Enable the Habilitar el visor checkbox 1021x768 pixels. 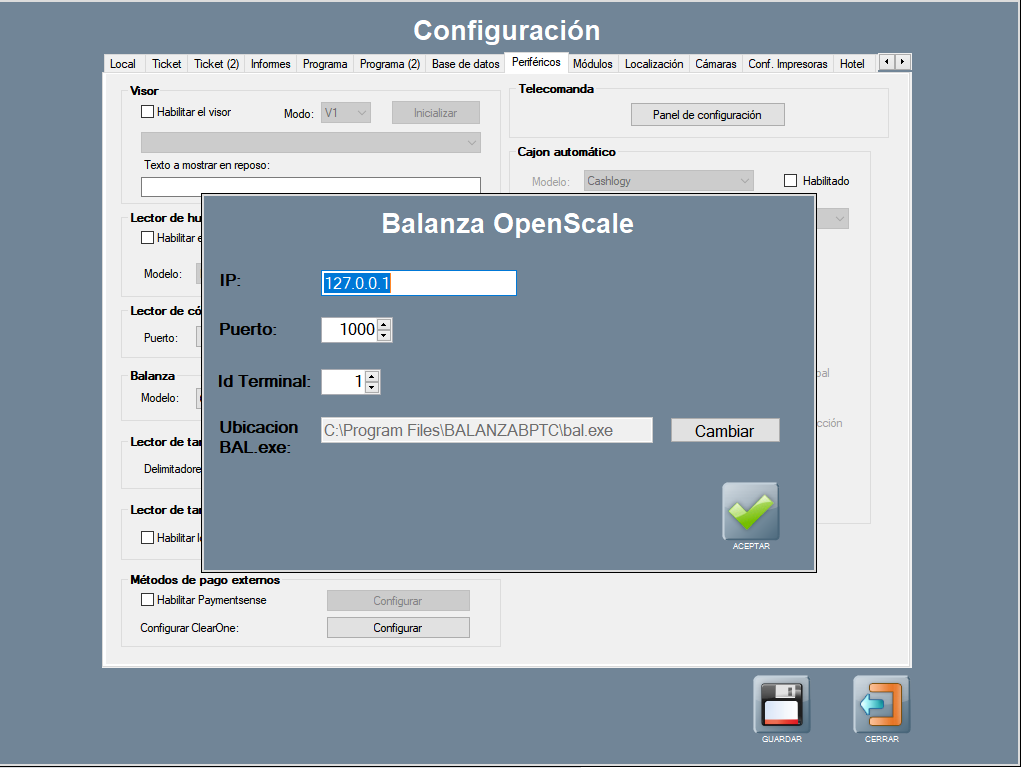point(148,112)
